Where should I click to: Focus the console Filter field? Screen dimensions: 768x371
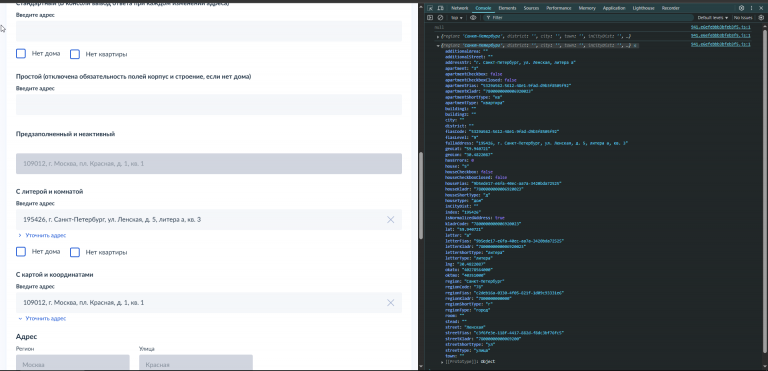tap(588, 18)
